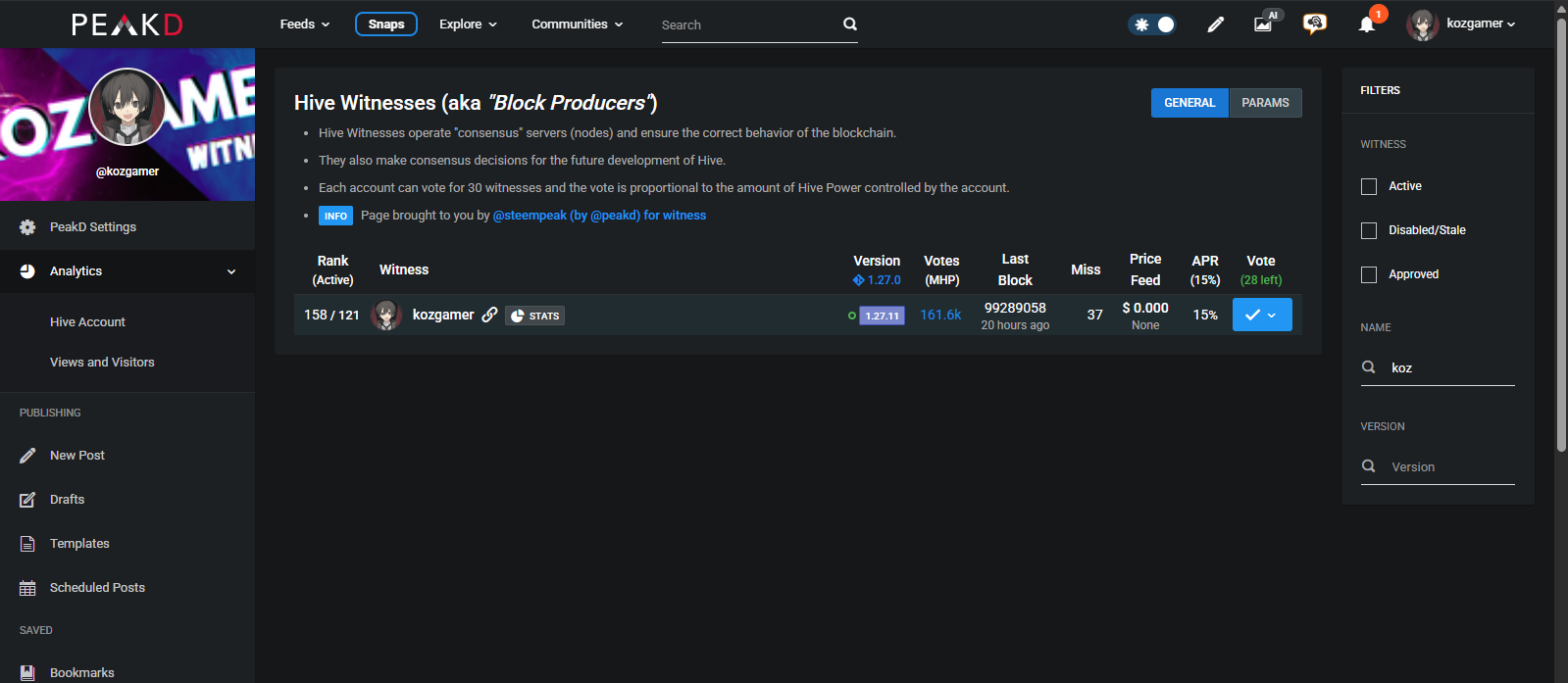
Task: Check the Disabled/Stale witness filter
Action: click(1369, 230)
